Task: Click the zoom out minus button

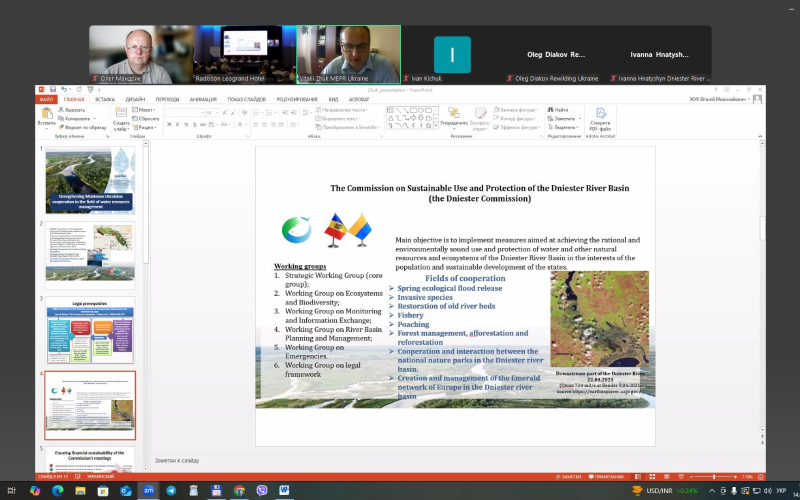Action: tap(691, 477)
